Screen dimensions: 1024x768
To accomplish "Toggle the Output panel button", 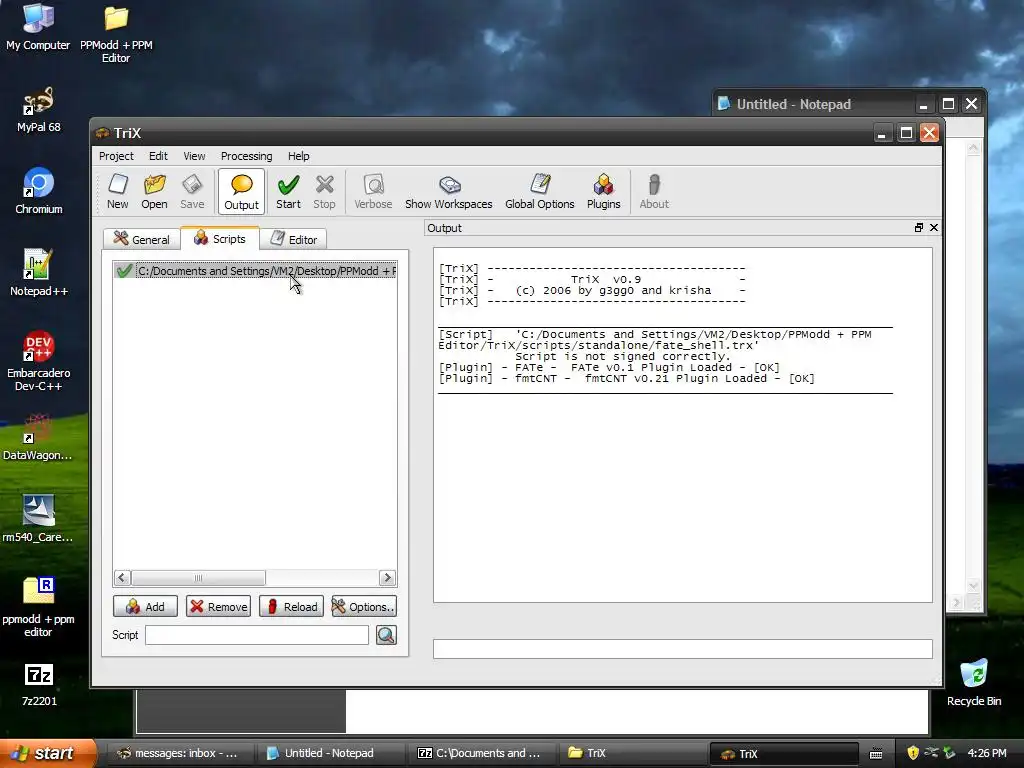I will tap(241, 191).
